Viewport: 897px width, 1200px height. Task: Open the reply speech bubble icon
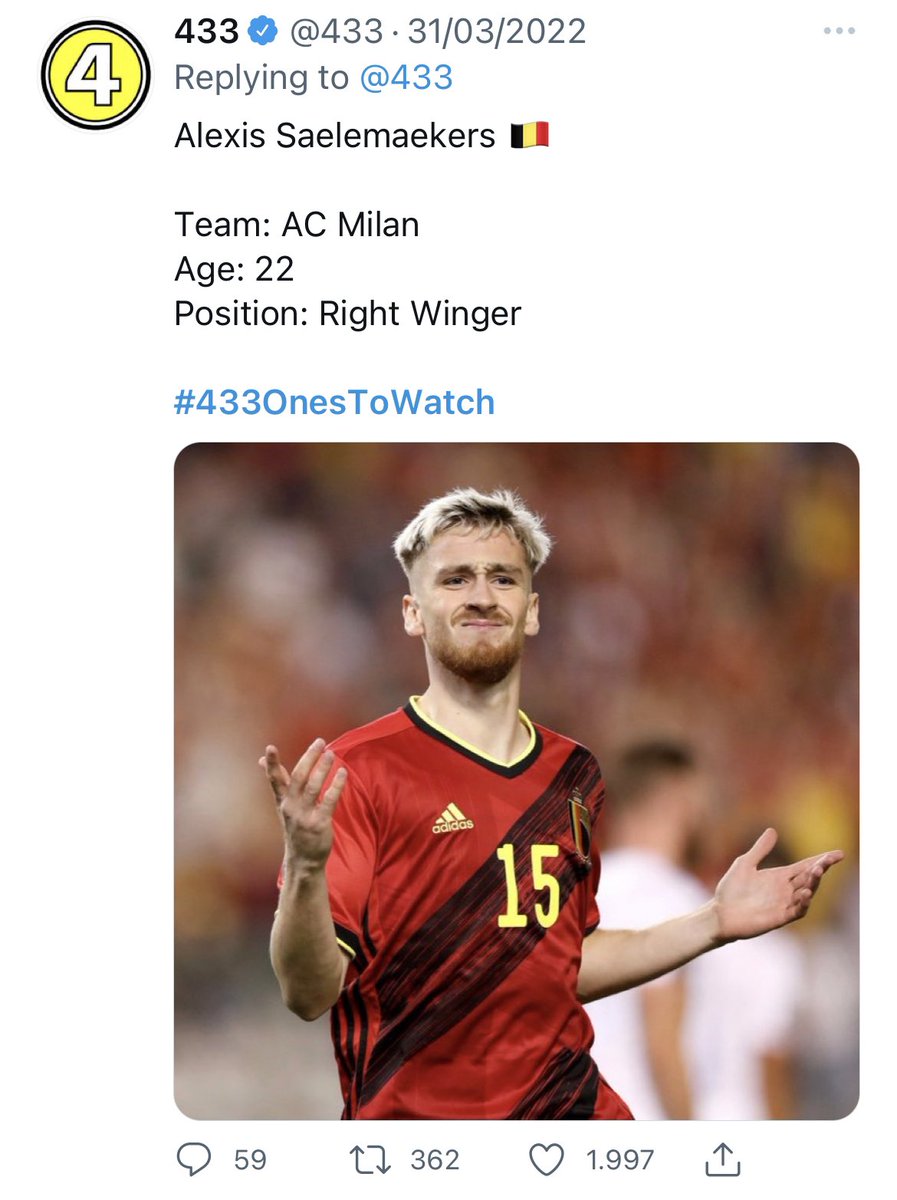192,1160
